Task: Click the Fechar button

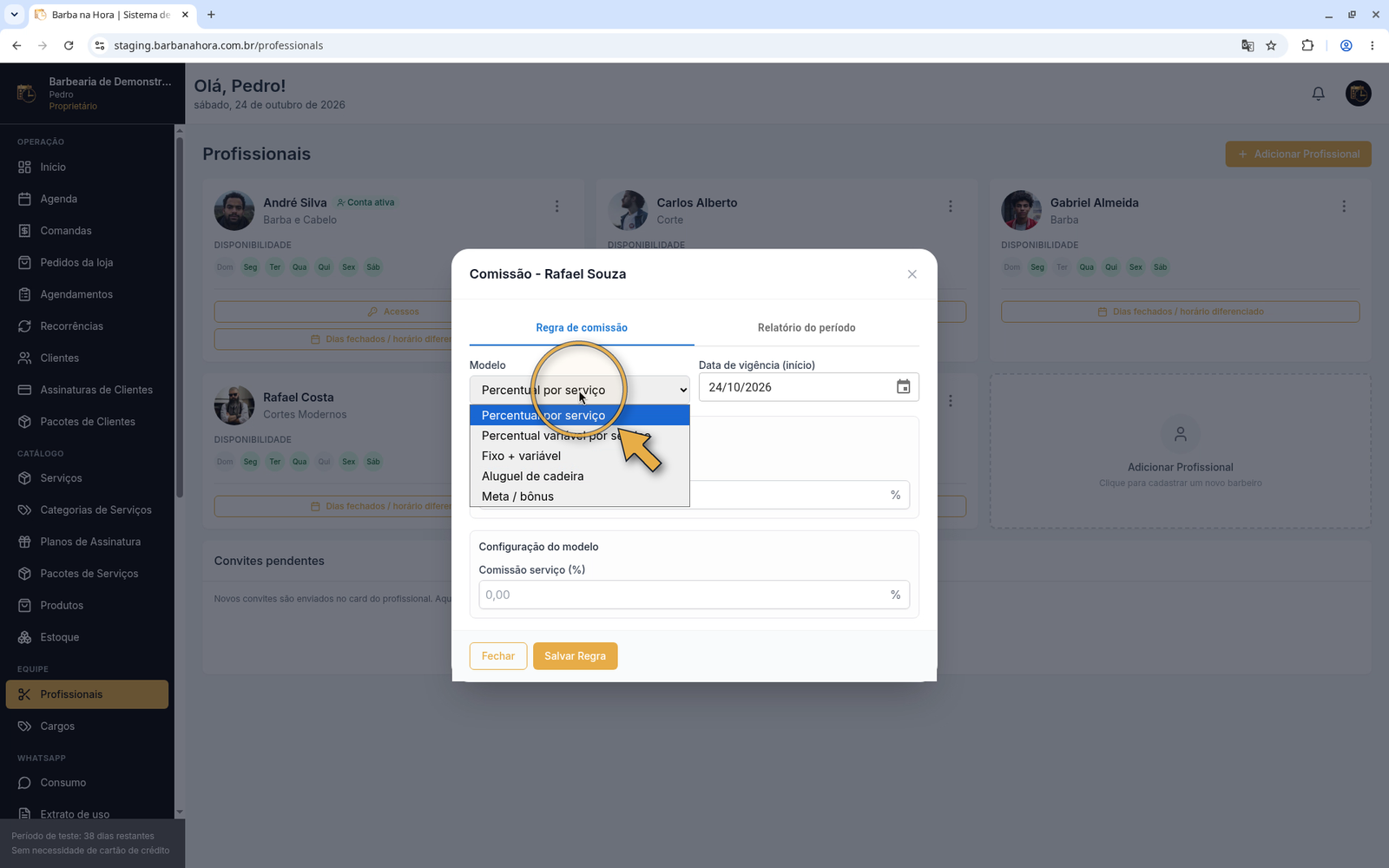Action: click(498, 656)
